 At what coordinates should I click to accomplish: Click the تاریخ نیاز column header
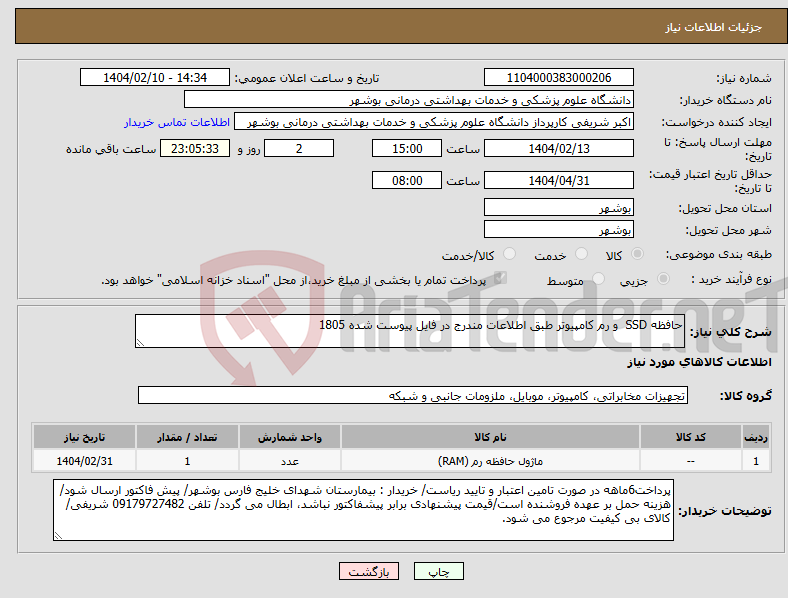(x=84, y=437)
